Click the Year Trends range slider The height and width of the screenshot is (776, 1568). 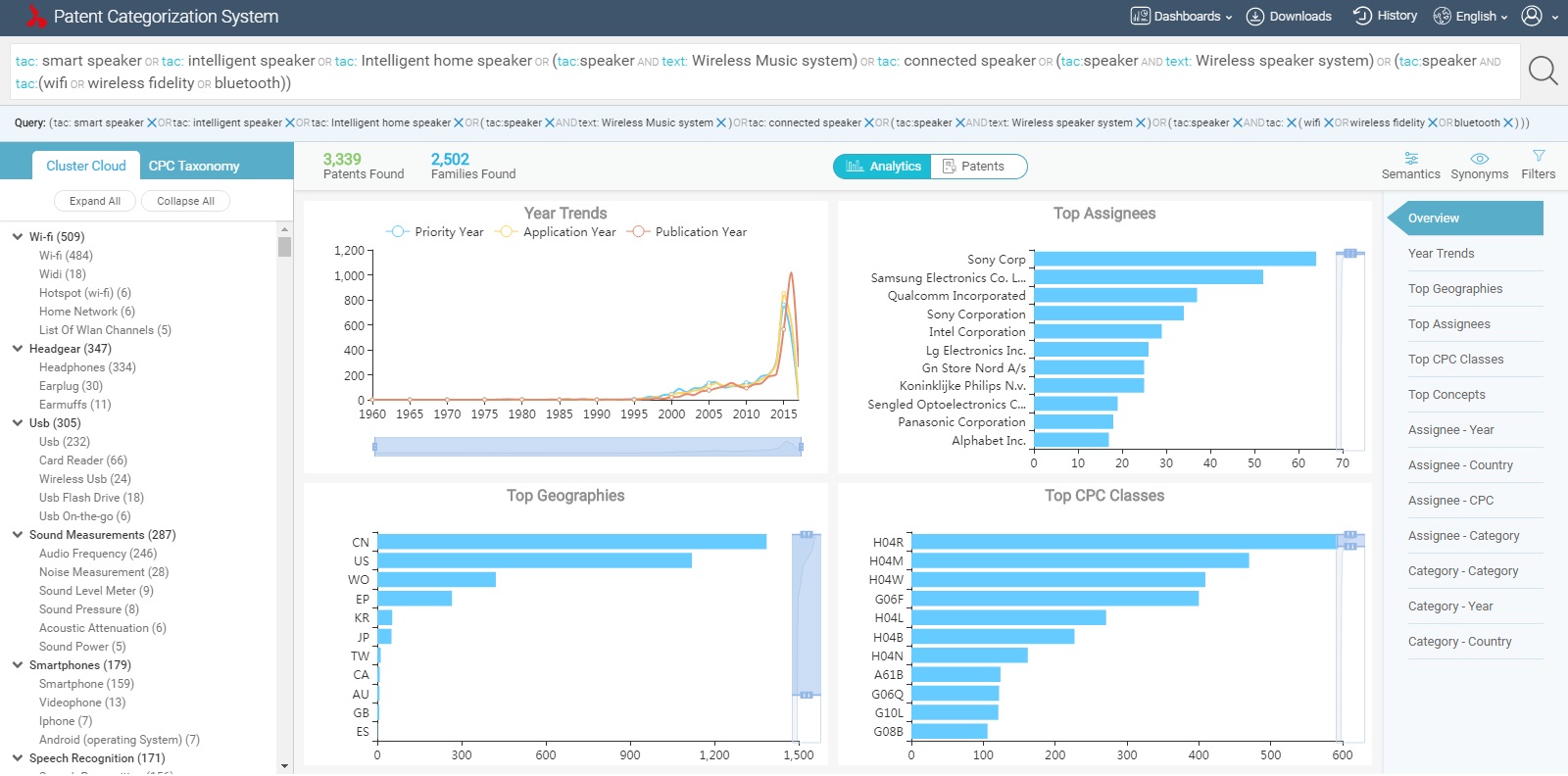[587, 447]
